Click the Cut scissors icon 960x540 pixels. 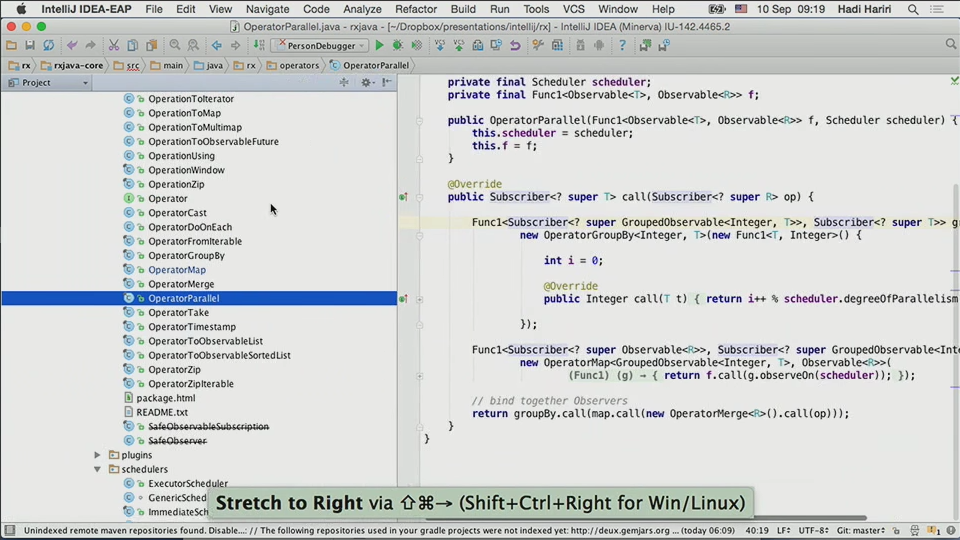coord(114,46)
